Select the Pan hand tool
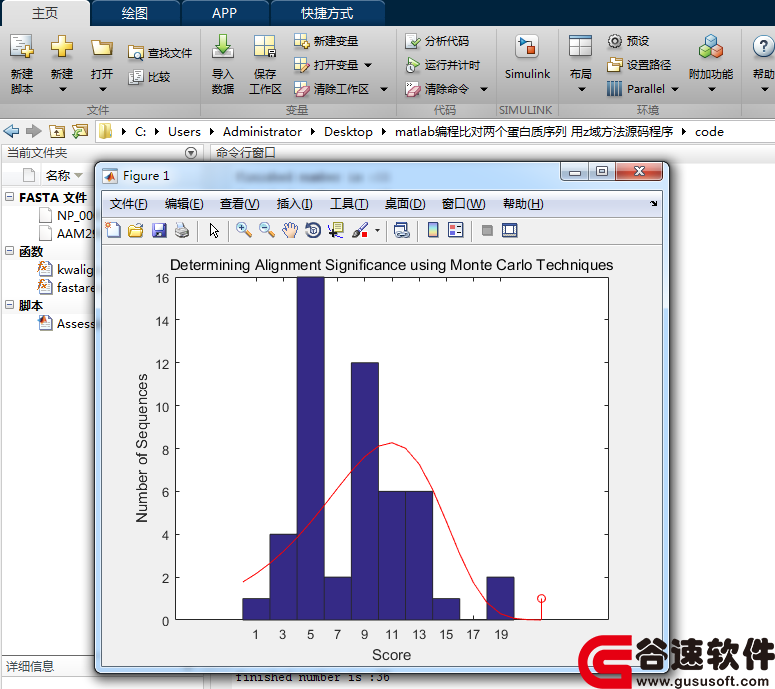 [x=290, y=230]
